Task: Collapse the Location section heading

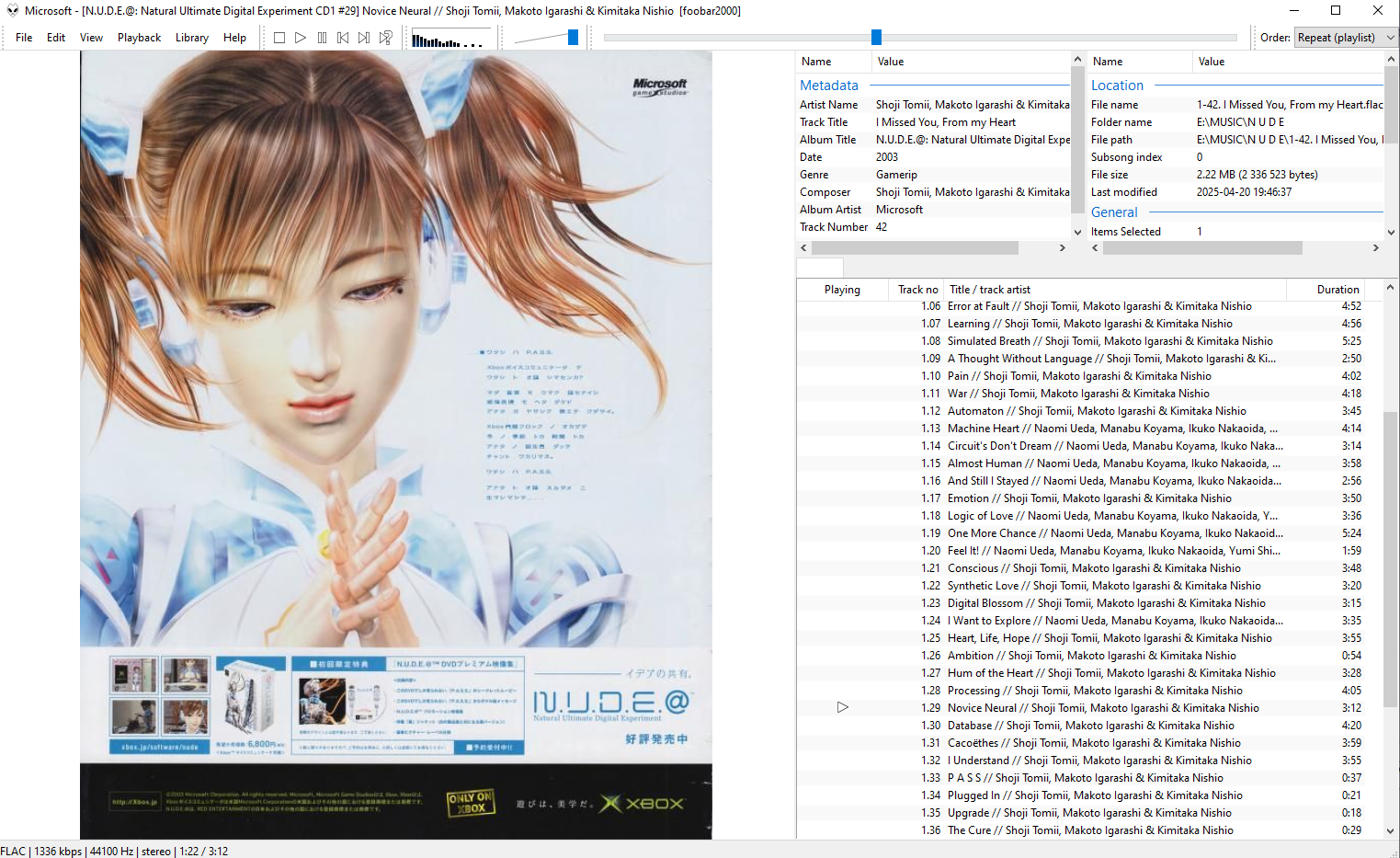Action: [1117, 86]
